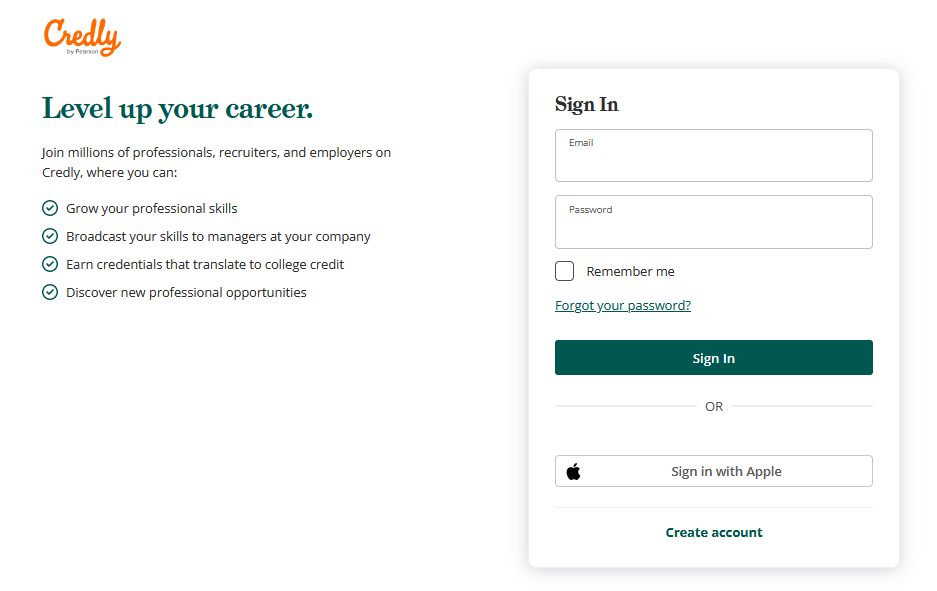
Task: Click checkmark icon beside Grow your professional skills
Action: 50,208
